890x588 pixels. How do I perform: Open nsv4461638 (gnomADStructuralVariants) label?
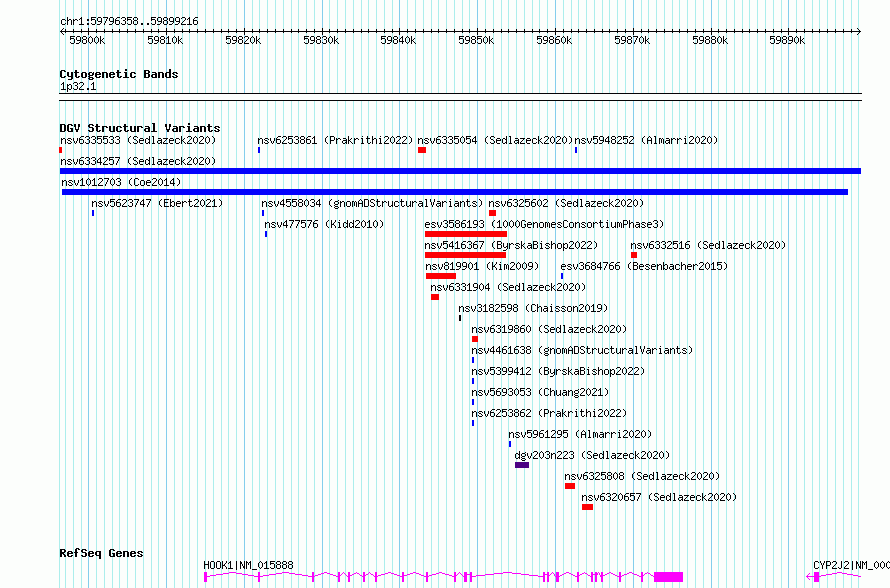click(x=582, y=350)
